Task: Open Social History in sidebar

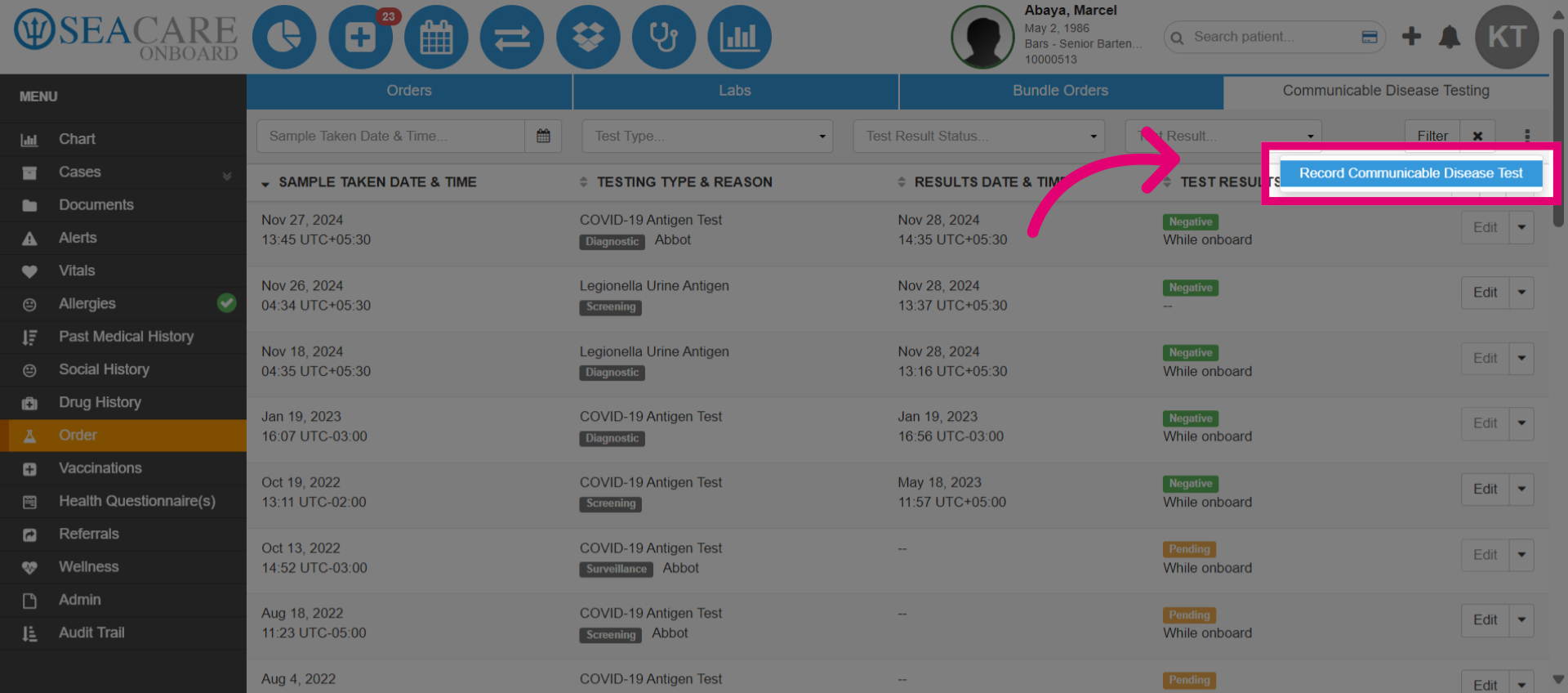Action: click(x=123, y=369)
